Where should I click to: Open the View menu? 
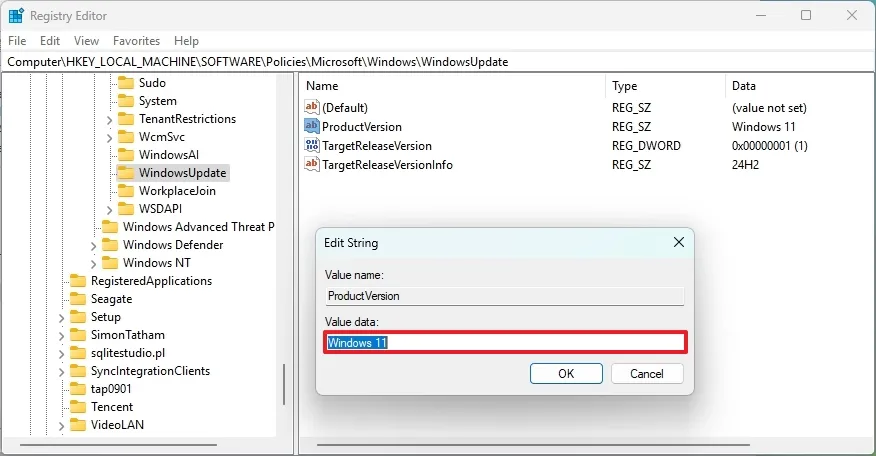coord(86,41)
